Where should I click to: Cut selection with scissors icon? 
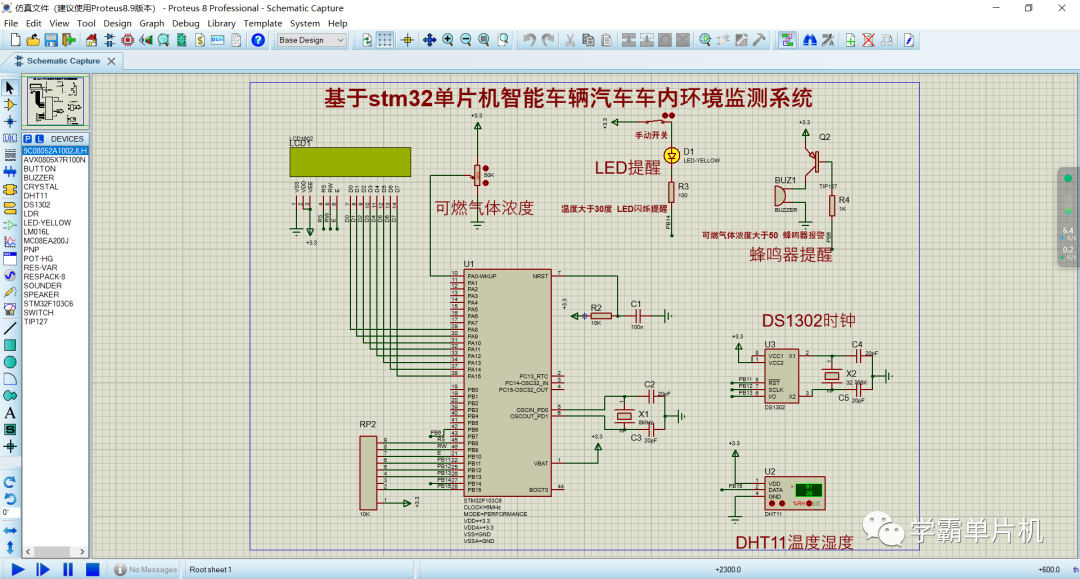tap(570, 41)
